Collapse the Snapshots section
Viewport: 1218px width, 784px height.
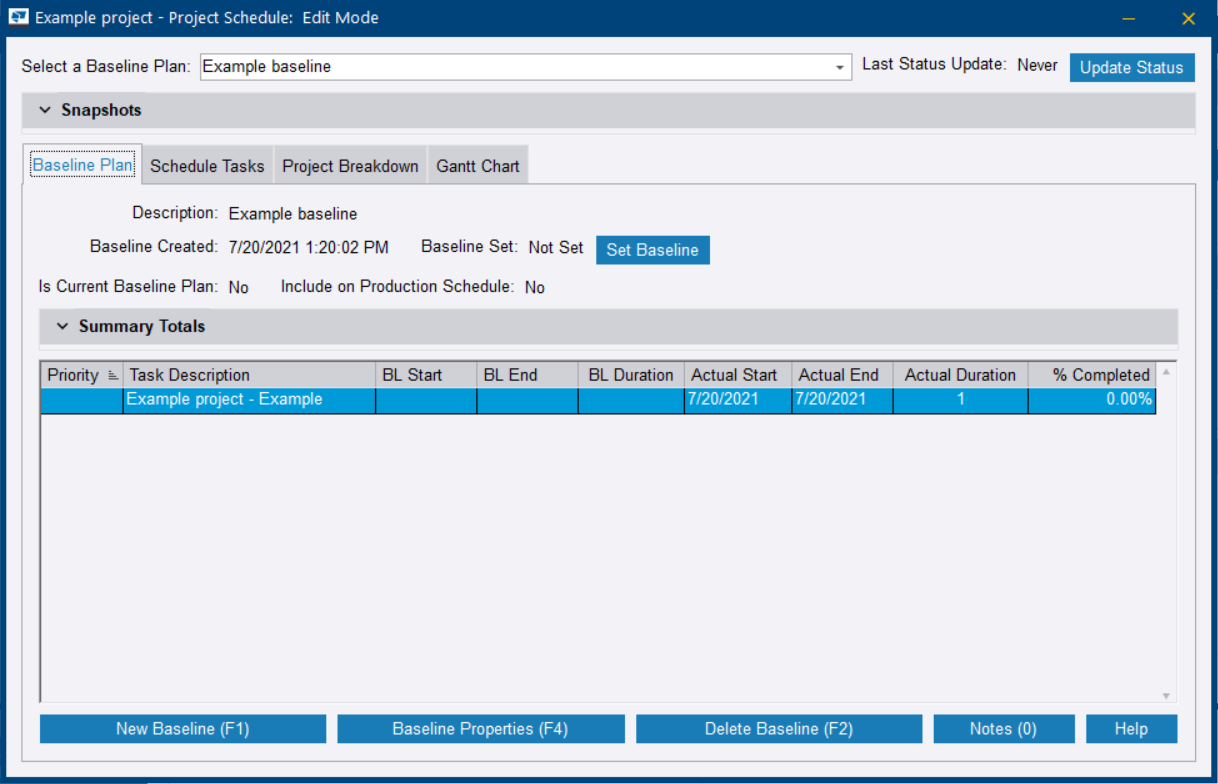(44, 110)
